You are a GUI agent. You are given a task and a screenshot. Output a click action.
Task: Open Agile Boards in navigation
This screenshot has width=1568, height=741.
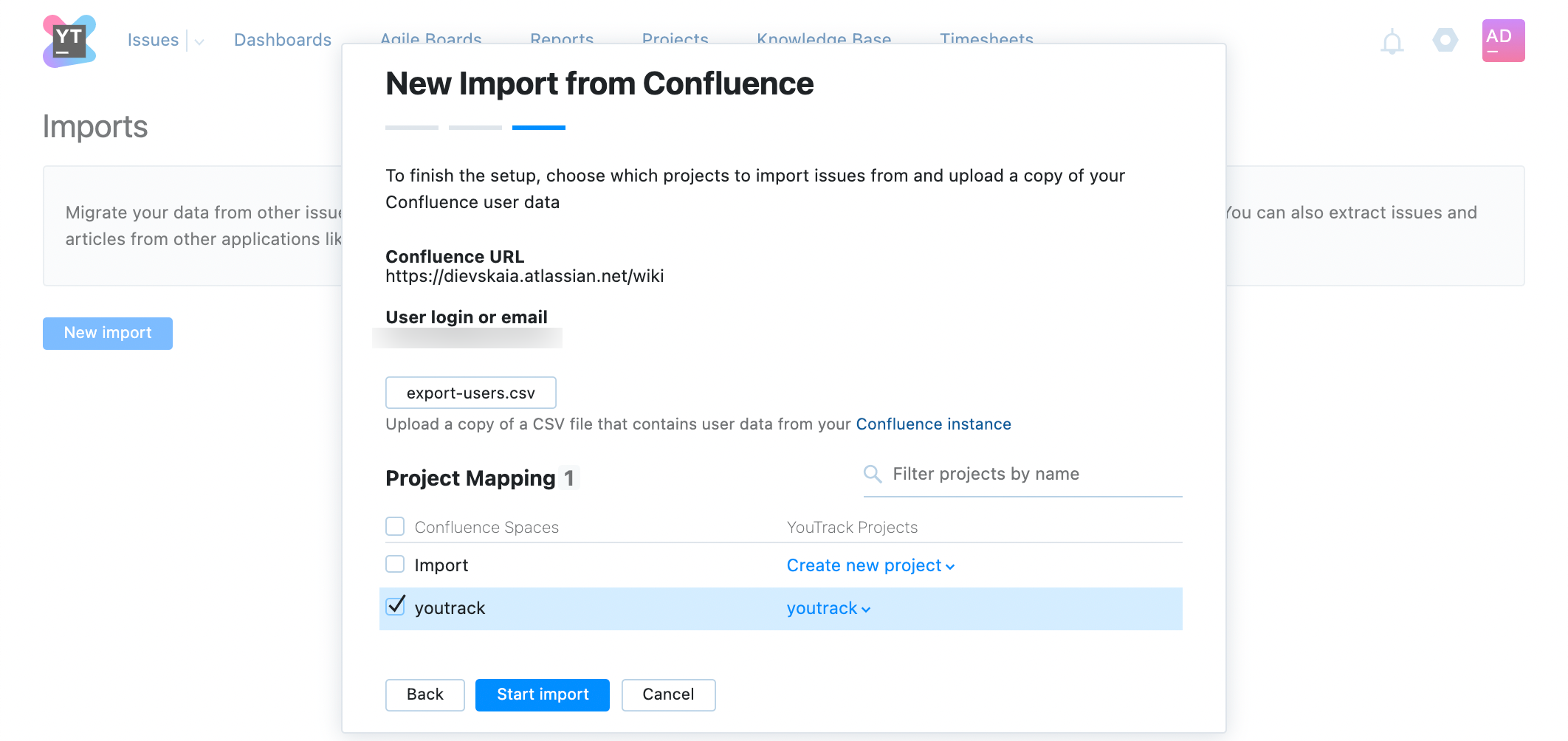(430, 38)
